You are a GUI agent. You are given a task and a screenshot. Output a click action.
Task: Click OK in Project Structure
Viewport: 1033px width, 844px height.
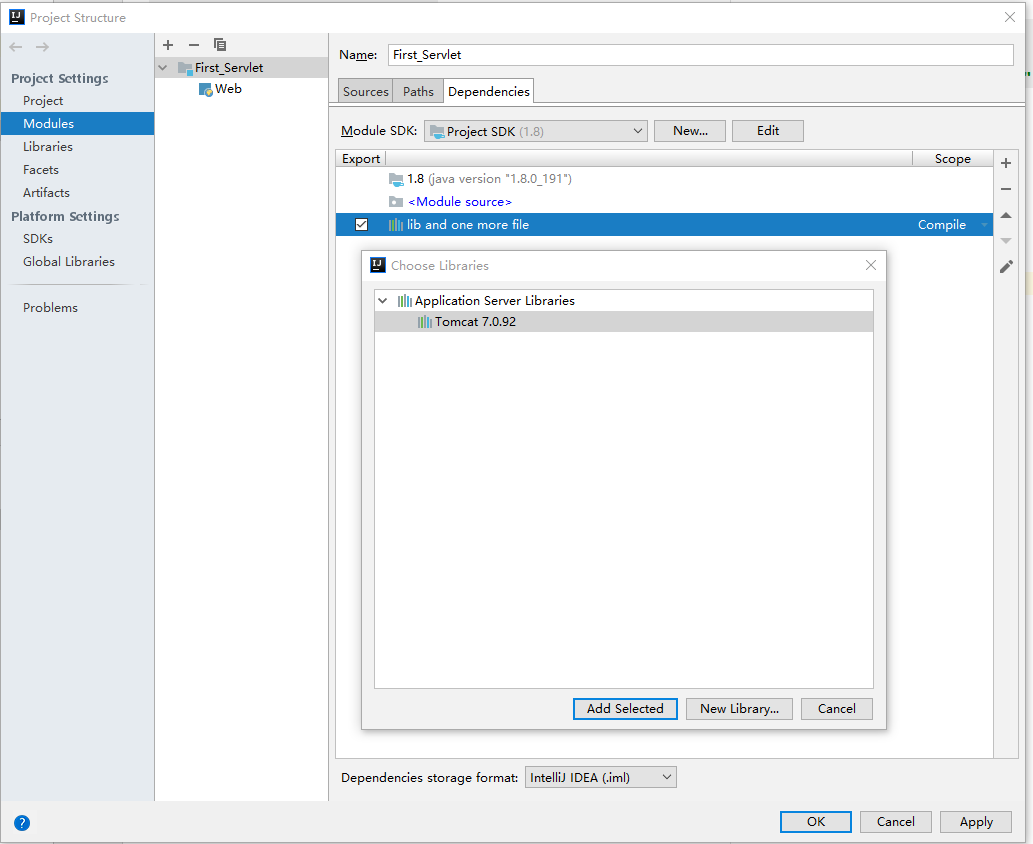tap(816, 822)
